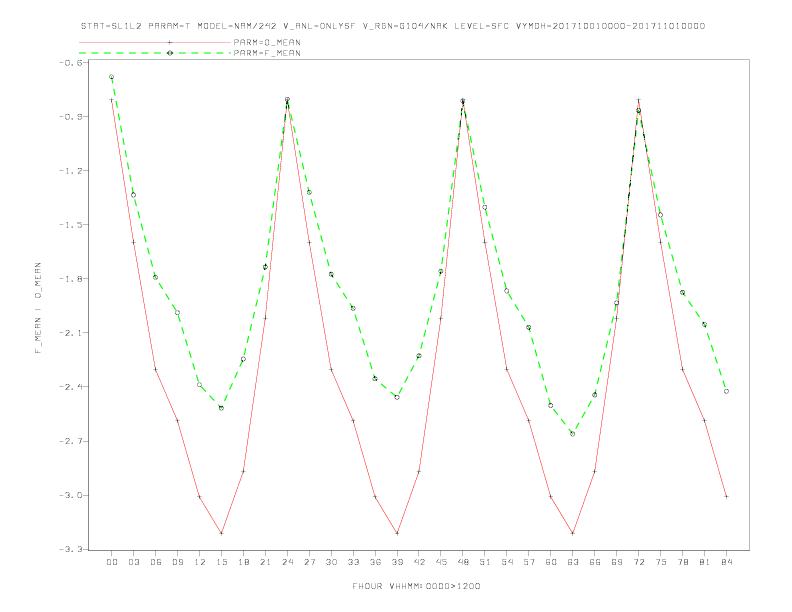Click the 15 forecast hour tick label
792x612 pixels.
click(221, 562)
